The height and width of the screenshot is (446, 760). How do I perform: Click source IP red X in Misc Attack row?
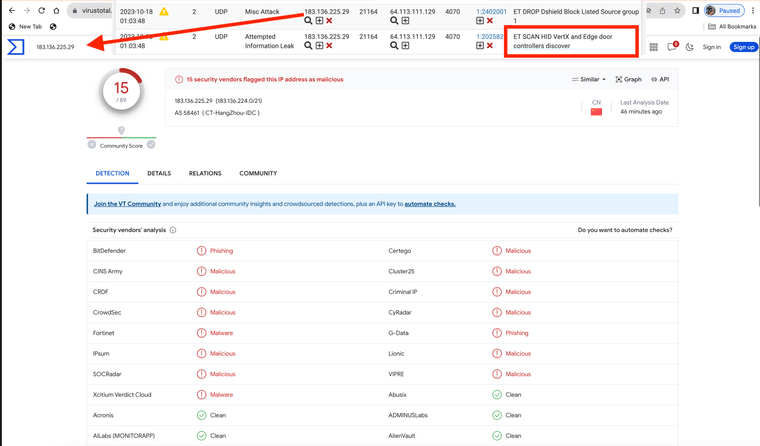pos(329,20)
